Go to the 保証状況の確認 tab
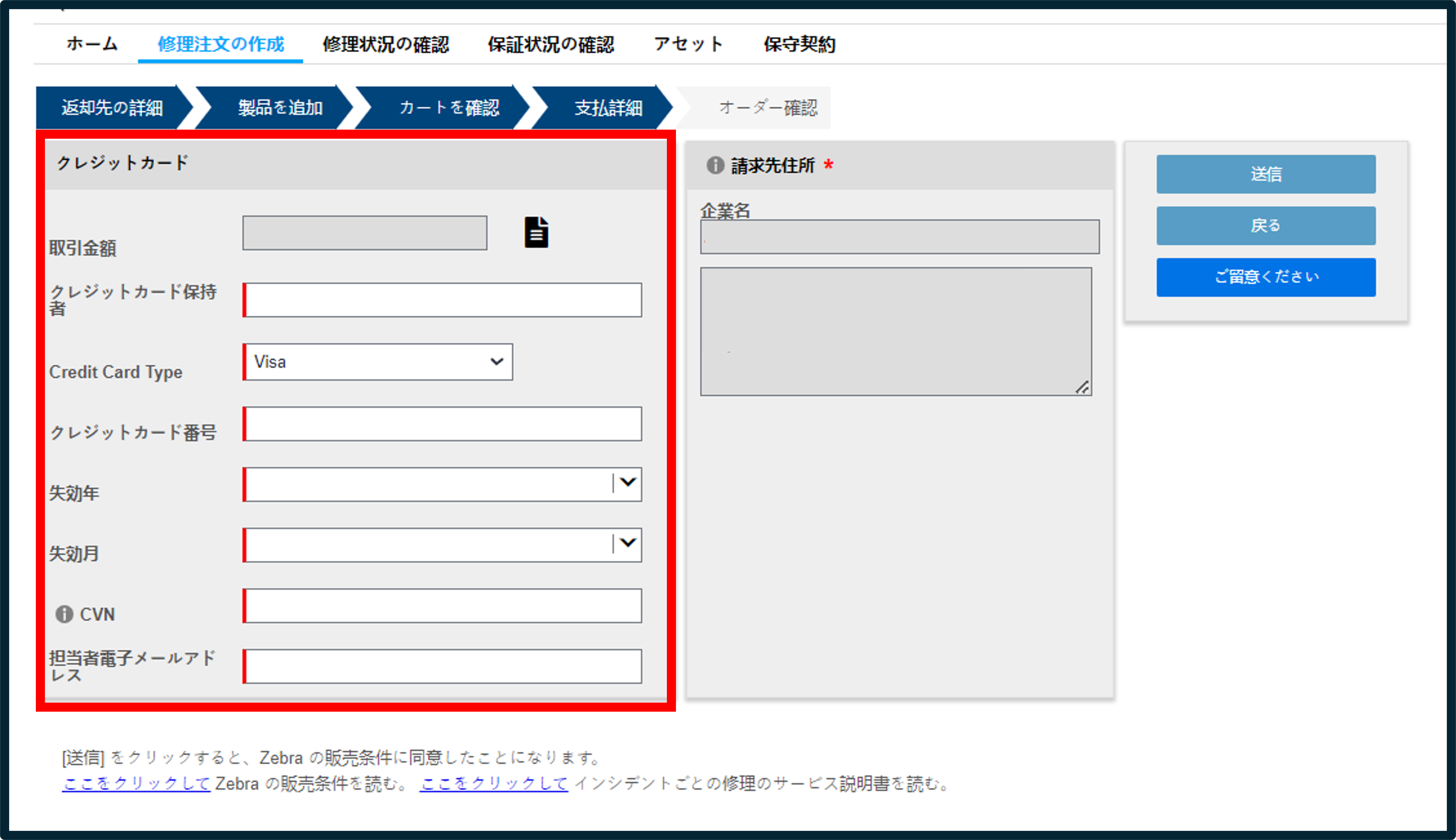This screenshot has width=1456, height=840. [551, 45]
